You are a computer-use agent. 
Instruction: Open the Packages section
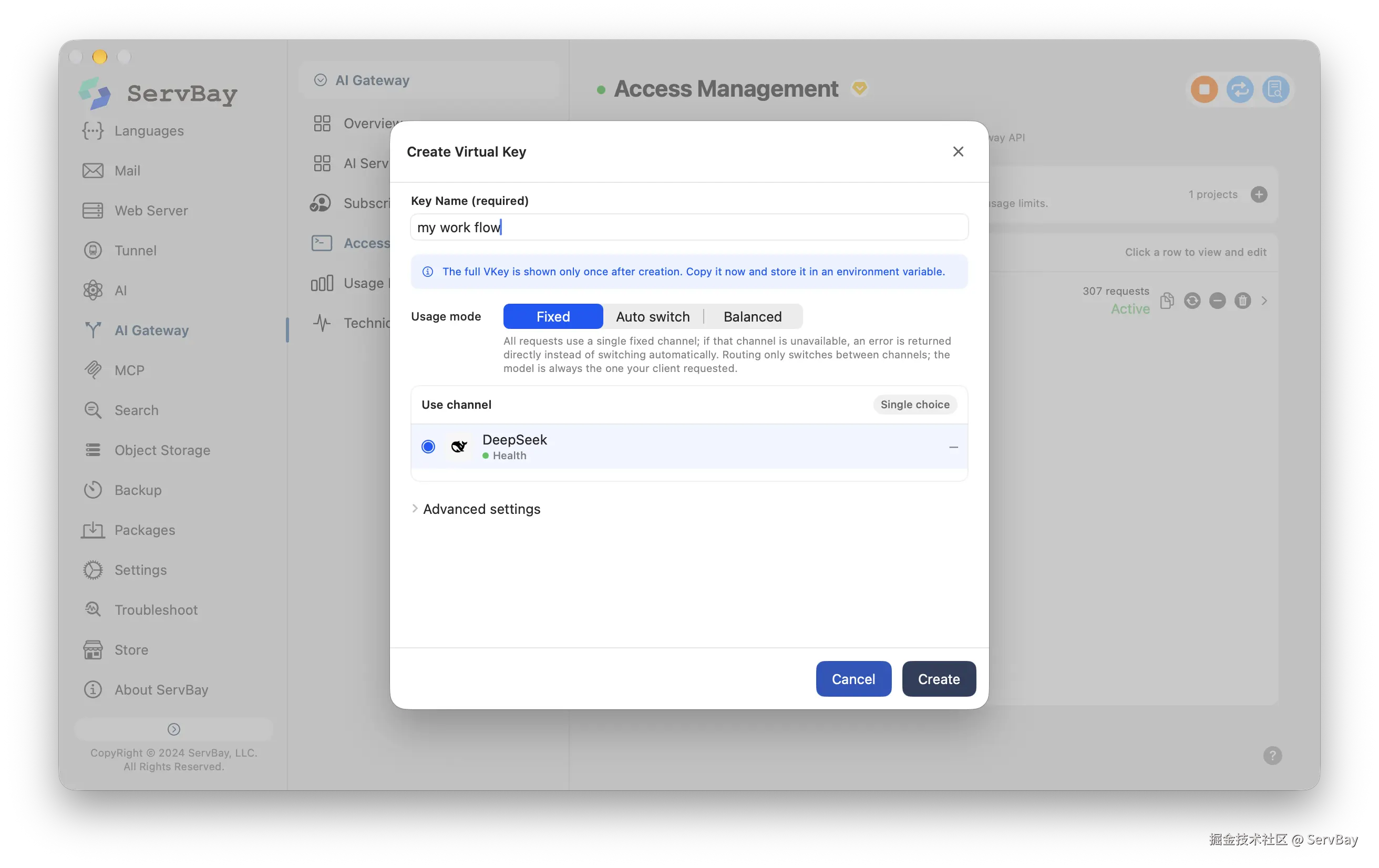128,530
